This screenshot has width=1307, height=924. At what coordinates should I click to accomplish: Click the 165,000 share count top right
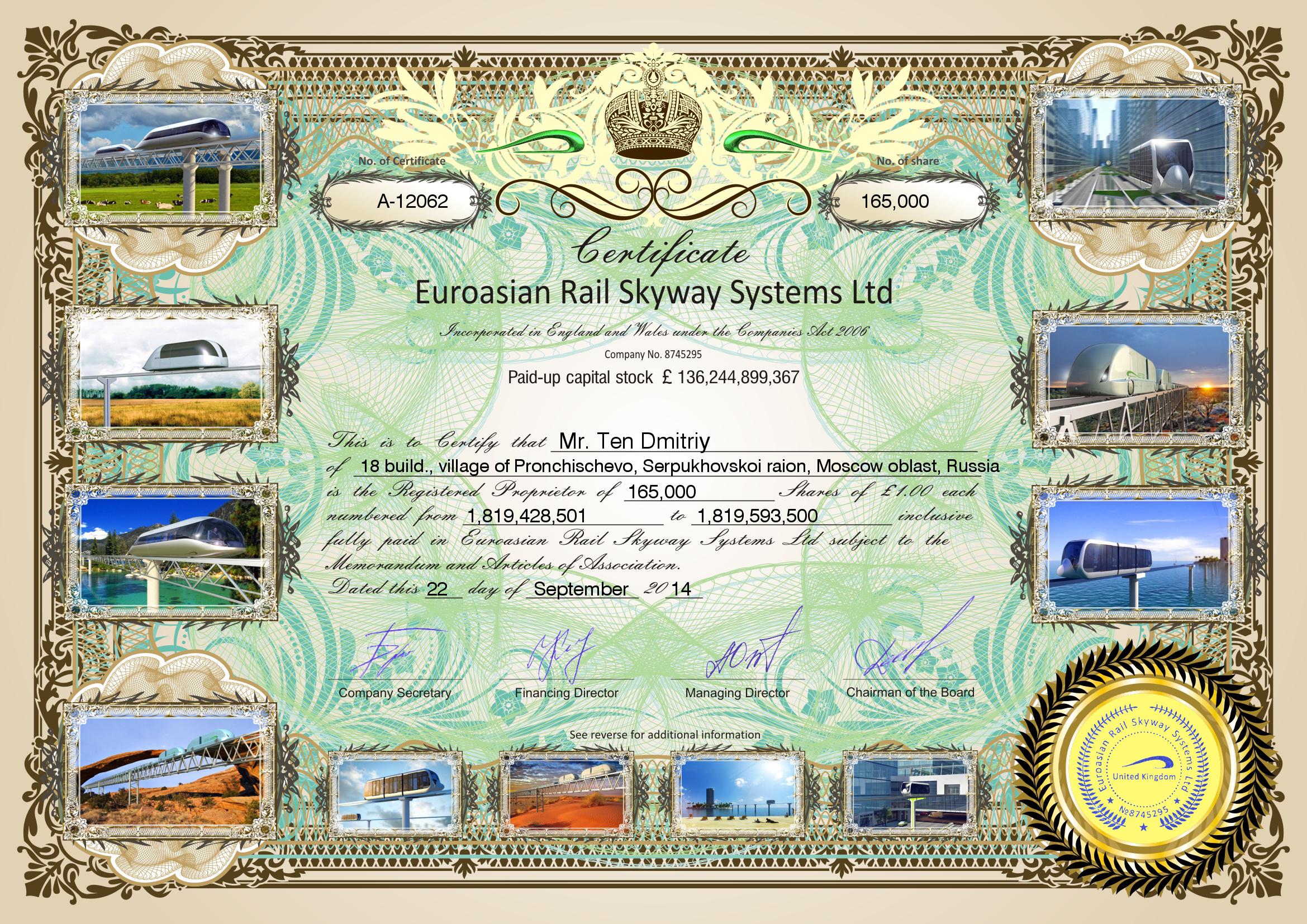[x=895, y=201]
